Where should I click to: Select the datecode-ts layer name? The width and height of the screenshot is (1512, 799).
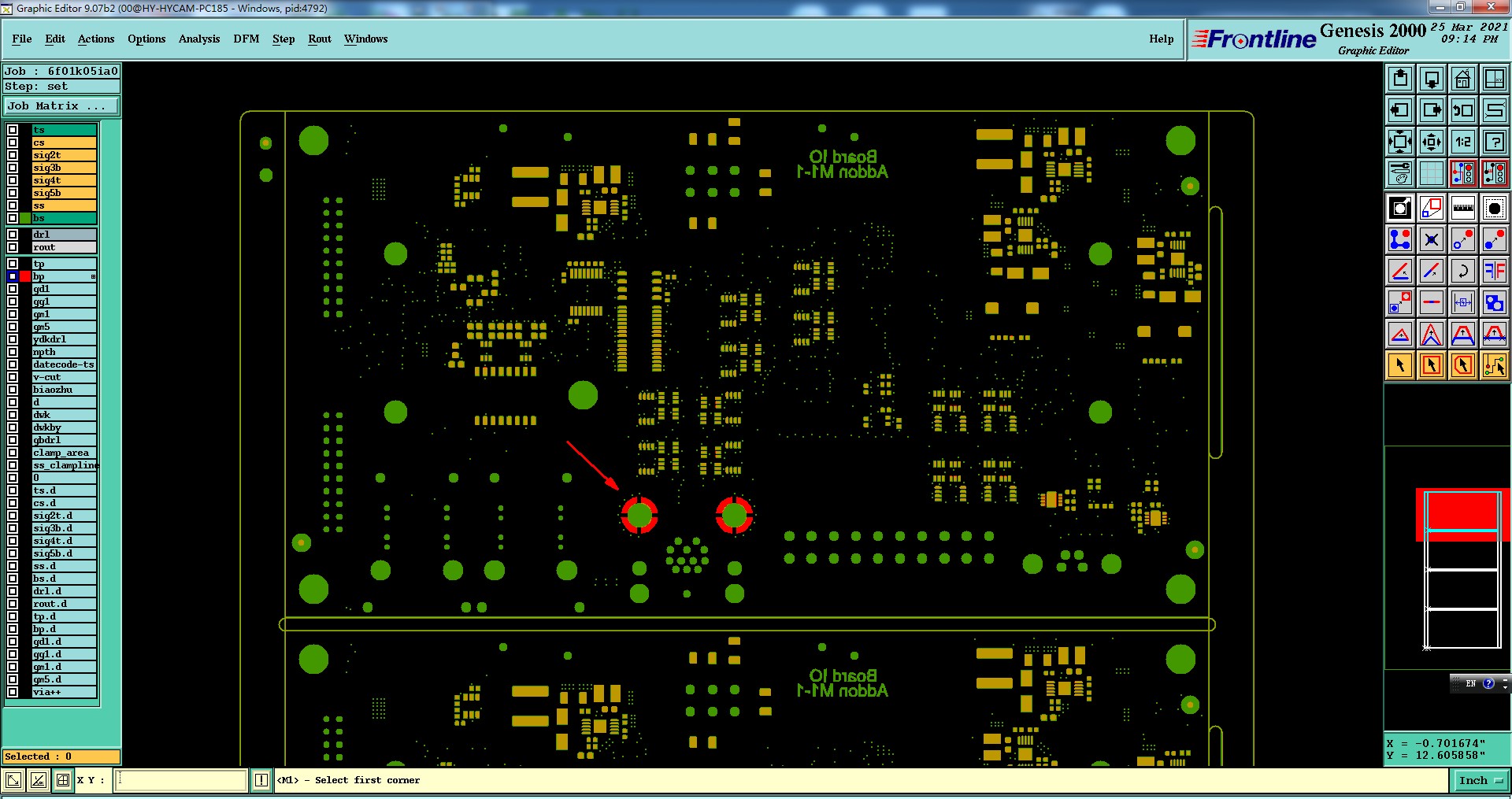point(64,364)
